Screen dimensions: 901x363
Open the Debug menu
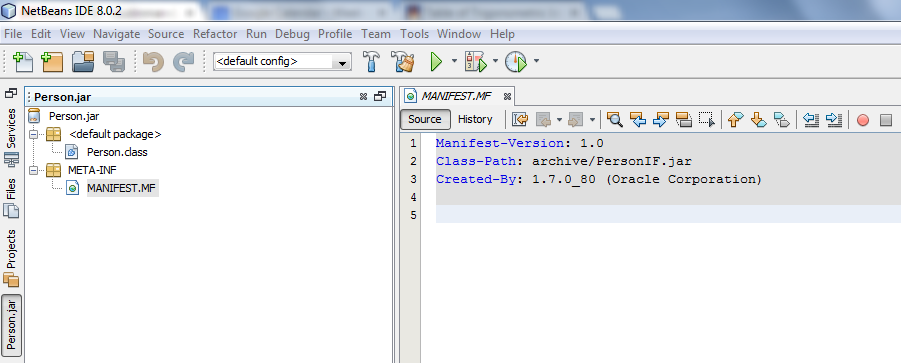click(x=292, y=34)
